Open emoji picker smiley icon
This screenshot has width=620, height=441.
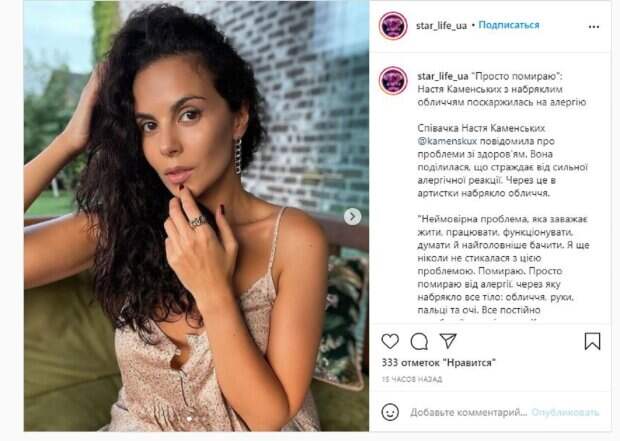(x=390, y=412)
